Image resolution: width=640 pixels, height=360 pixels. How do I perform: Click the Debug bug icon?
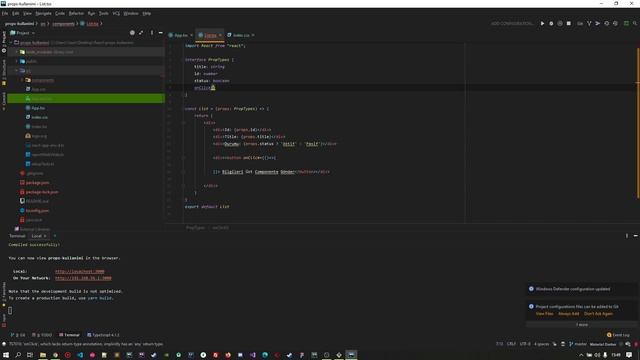click(x=551, y=24)
